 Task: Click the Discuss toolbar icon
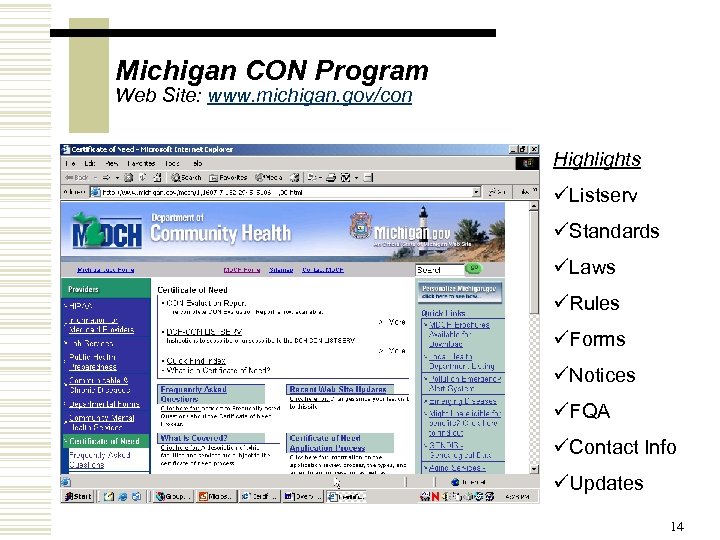(368, 178)
